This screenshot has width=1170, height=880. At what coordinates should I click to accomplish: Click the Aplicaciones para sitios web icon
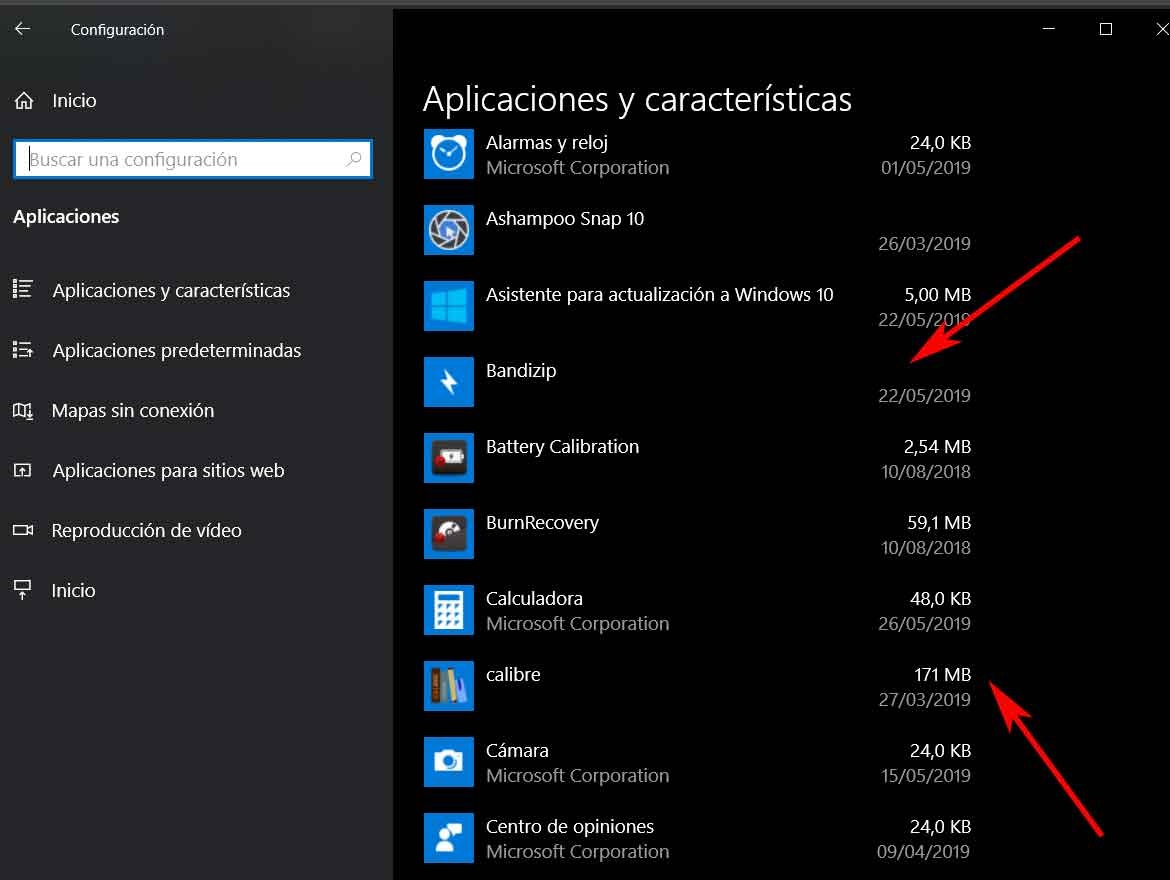[23, 470]
